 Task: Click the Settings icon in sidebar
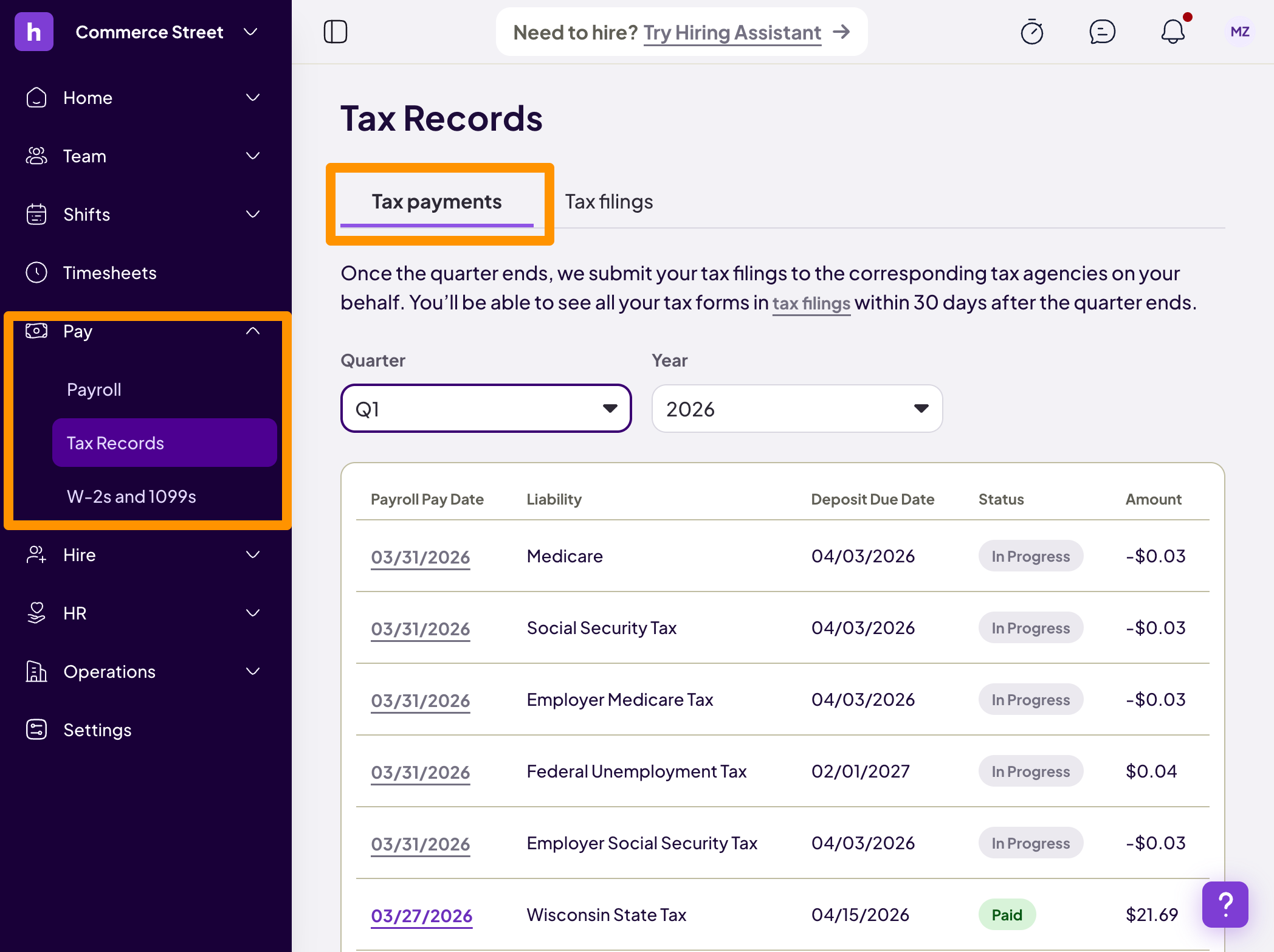click(36, 730)
